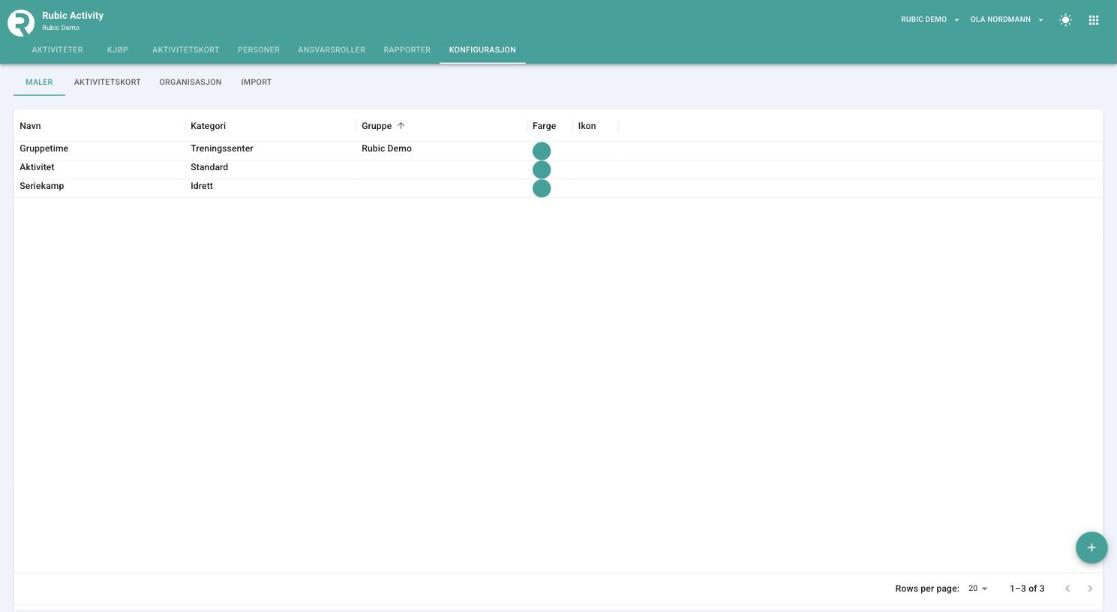Open the Personer menu tab

[x=259, y=50]
